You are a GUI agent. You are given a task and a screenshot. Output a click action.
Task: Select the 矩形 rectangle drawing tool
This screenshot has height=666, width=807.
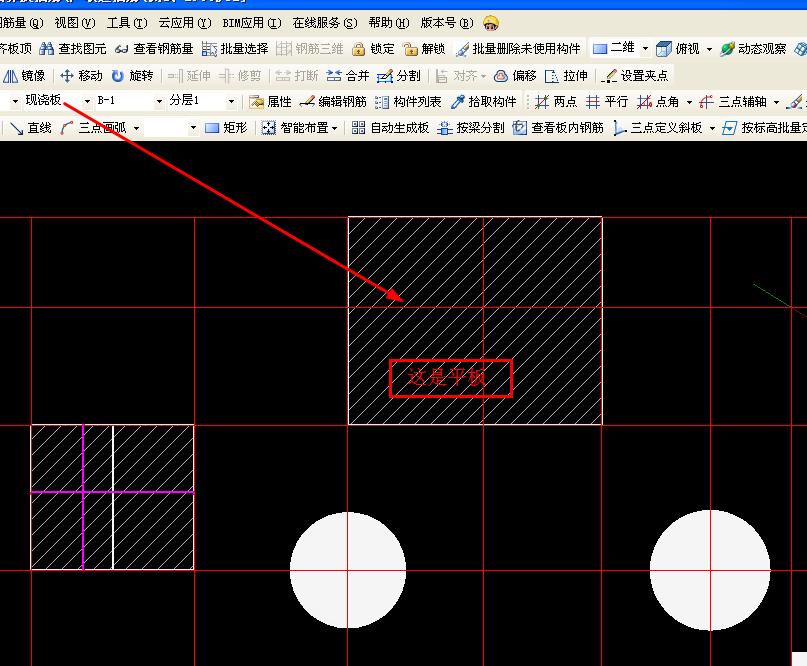(226, 128)
